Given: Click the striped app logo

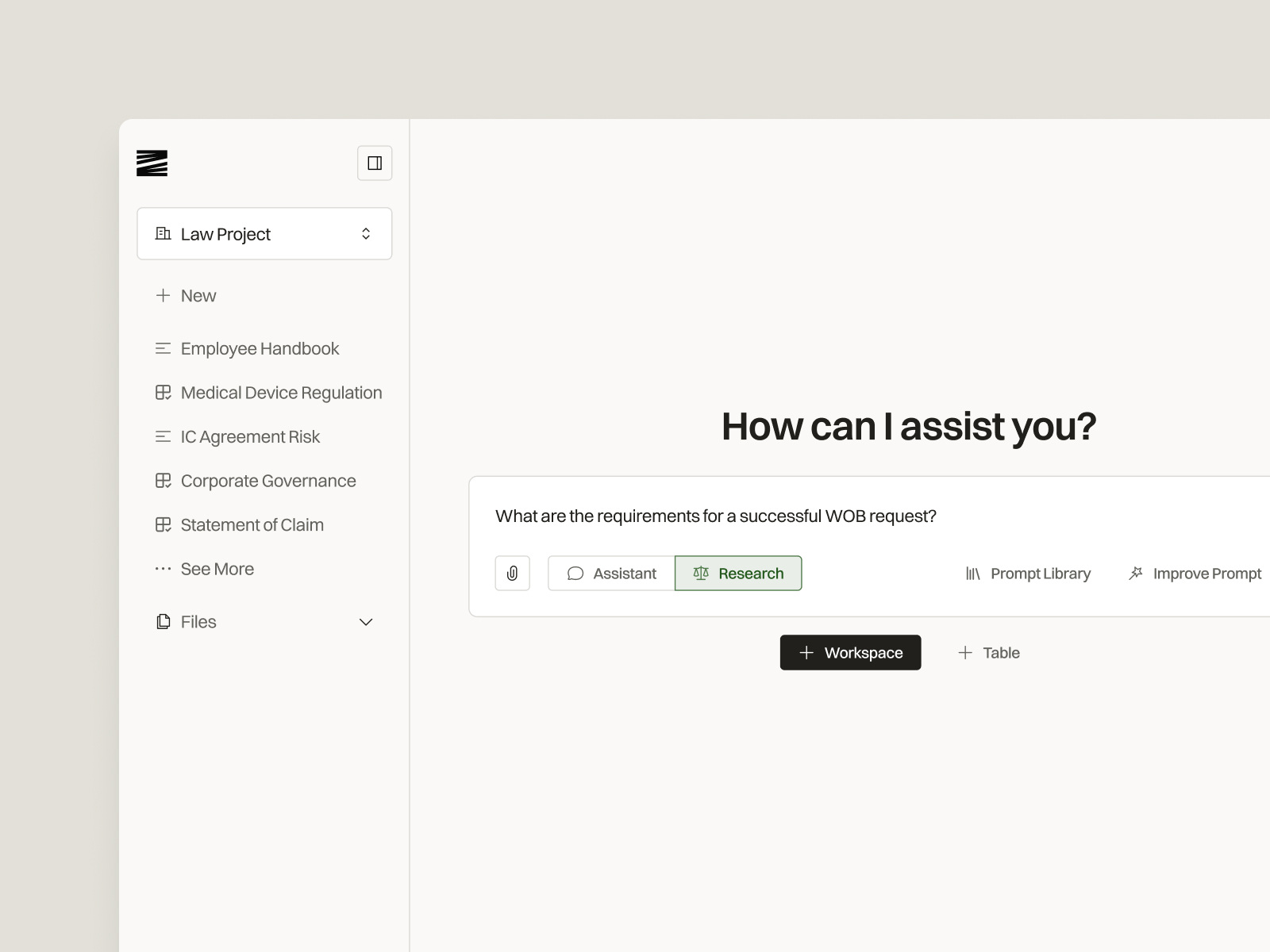Looking at the screenshot, I should [152, 163].
